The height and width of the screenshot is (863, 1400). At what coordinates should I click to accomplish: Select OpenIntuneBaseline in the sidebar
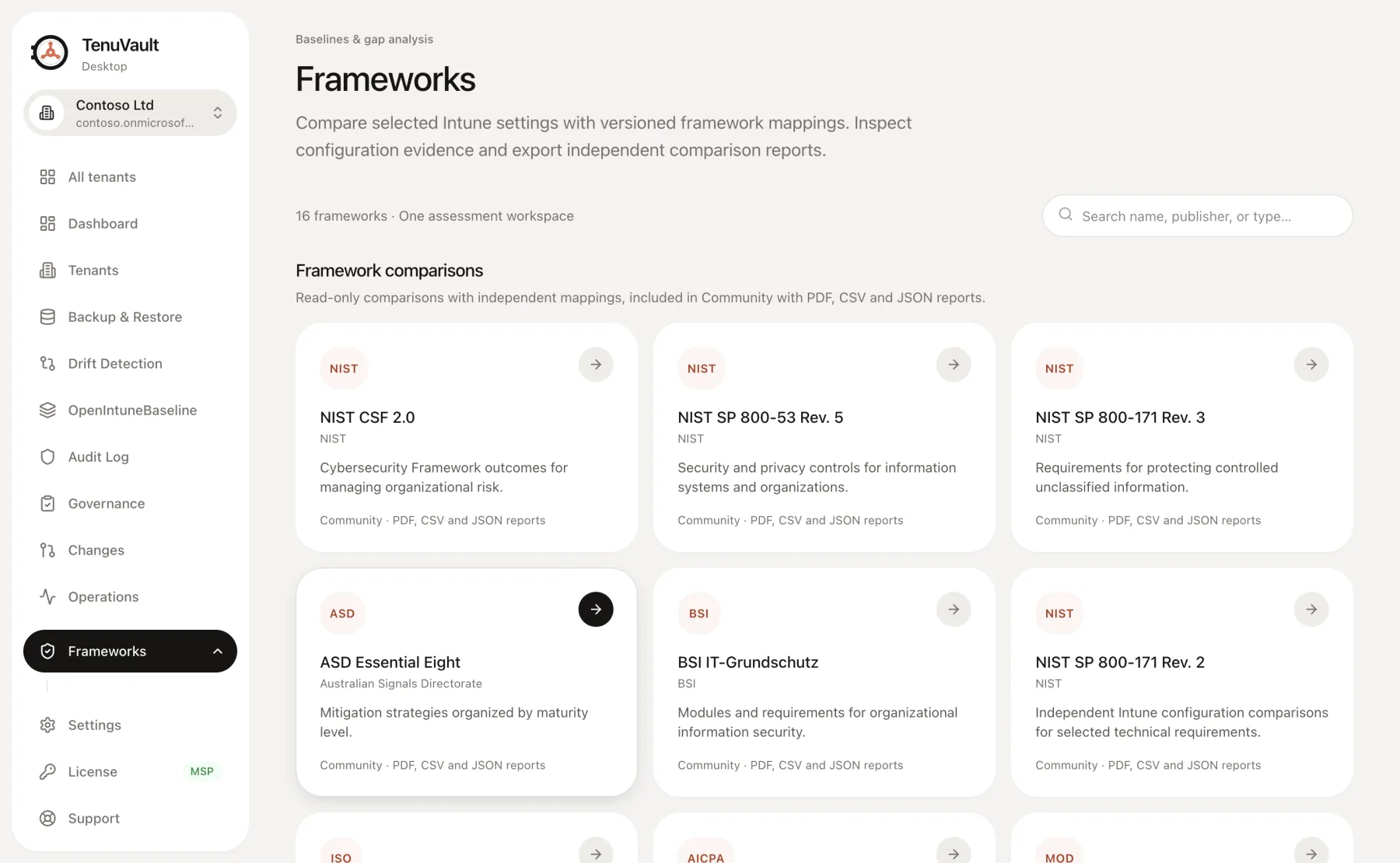130,411
